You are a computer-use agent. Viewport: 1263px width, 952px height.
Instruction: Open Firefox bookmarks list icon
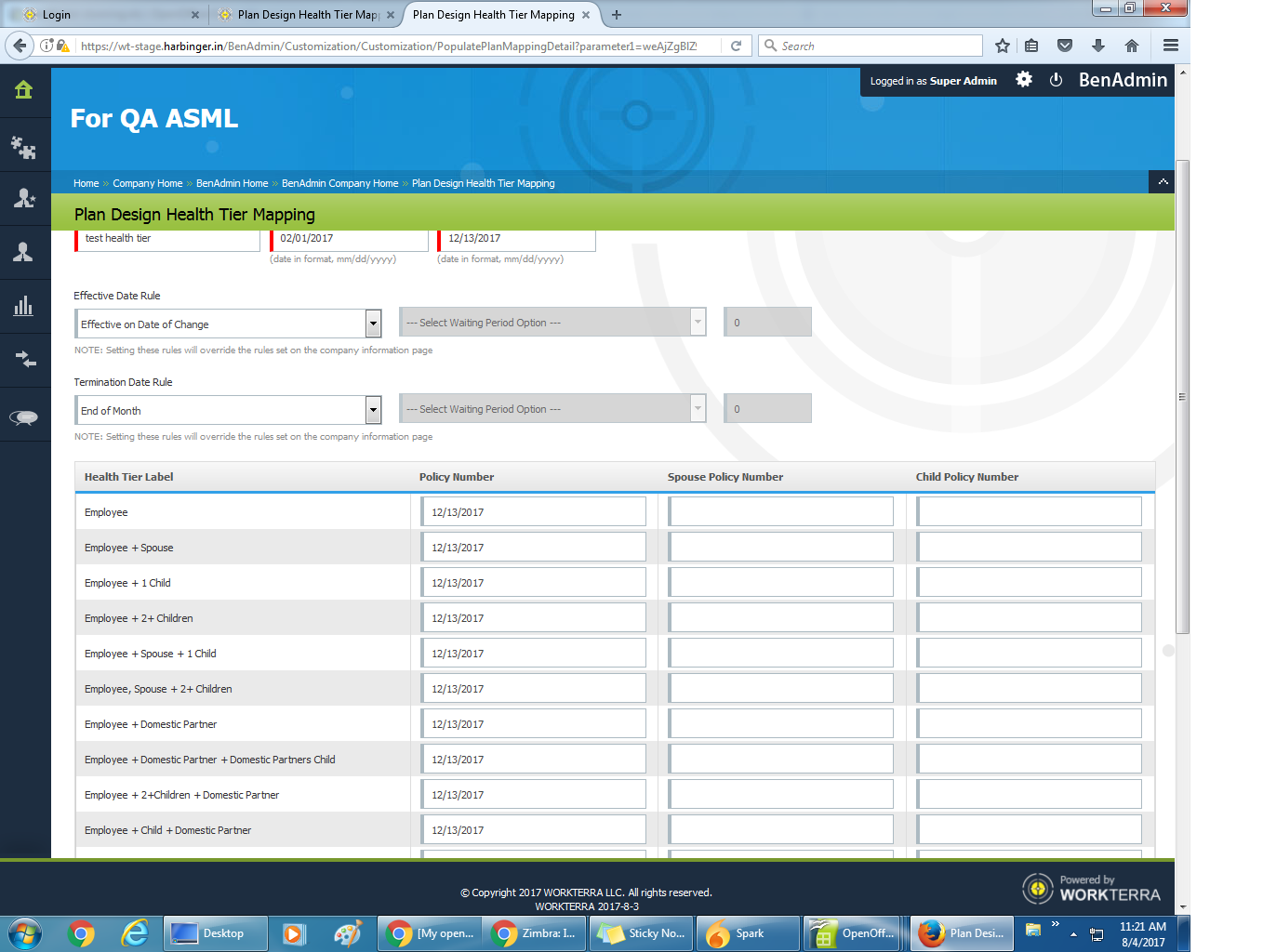1031,46
